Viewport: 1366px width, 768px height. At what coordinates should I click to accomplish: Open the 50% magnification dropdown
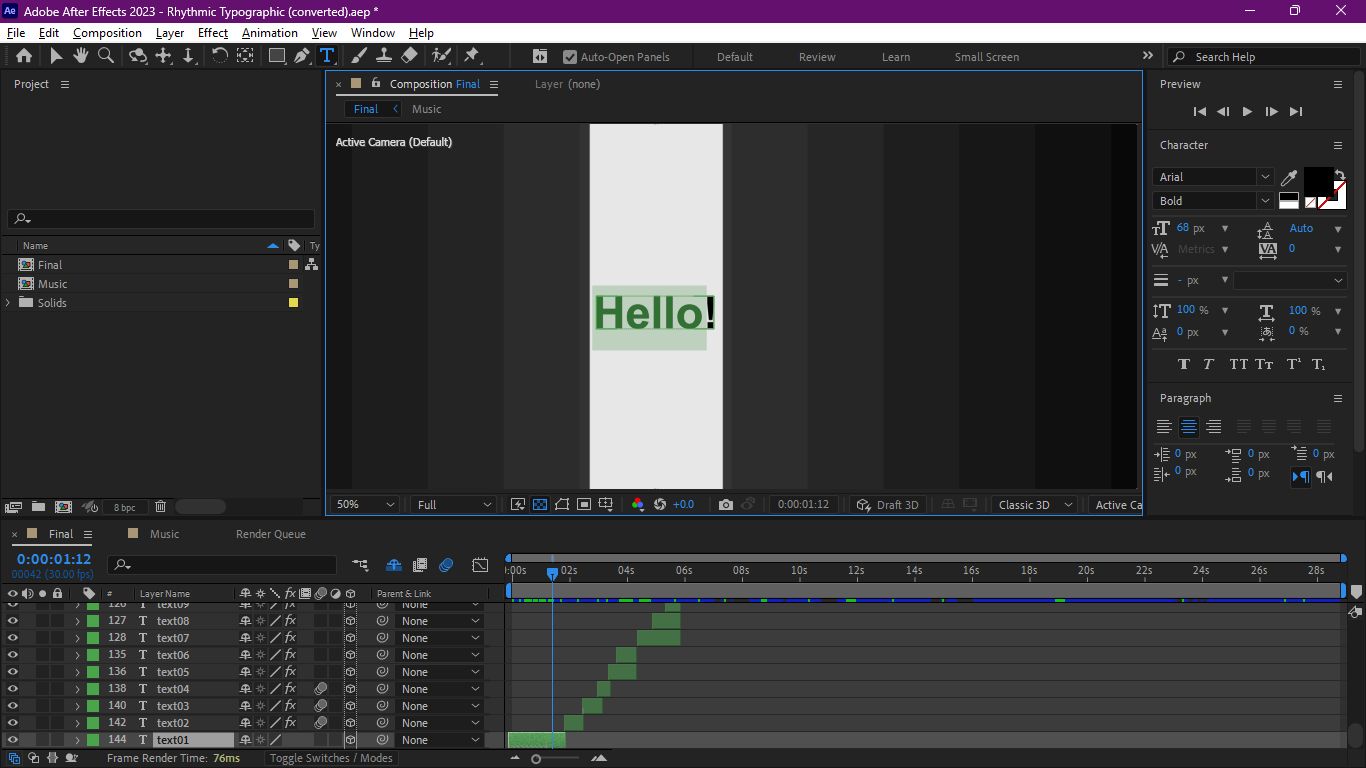(x=365, y=505)
